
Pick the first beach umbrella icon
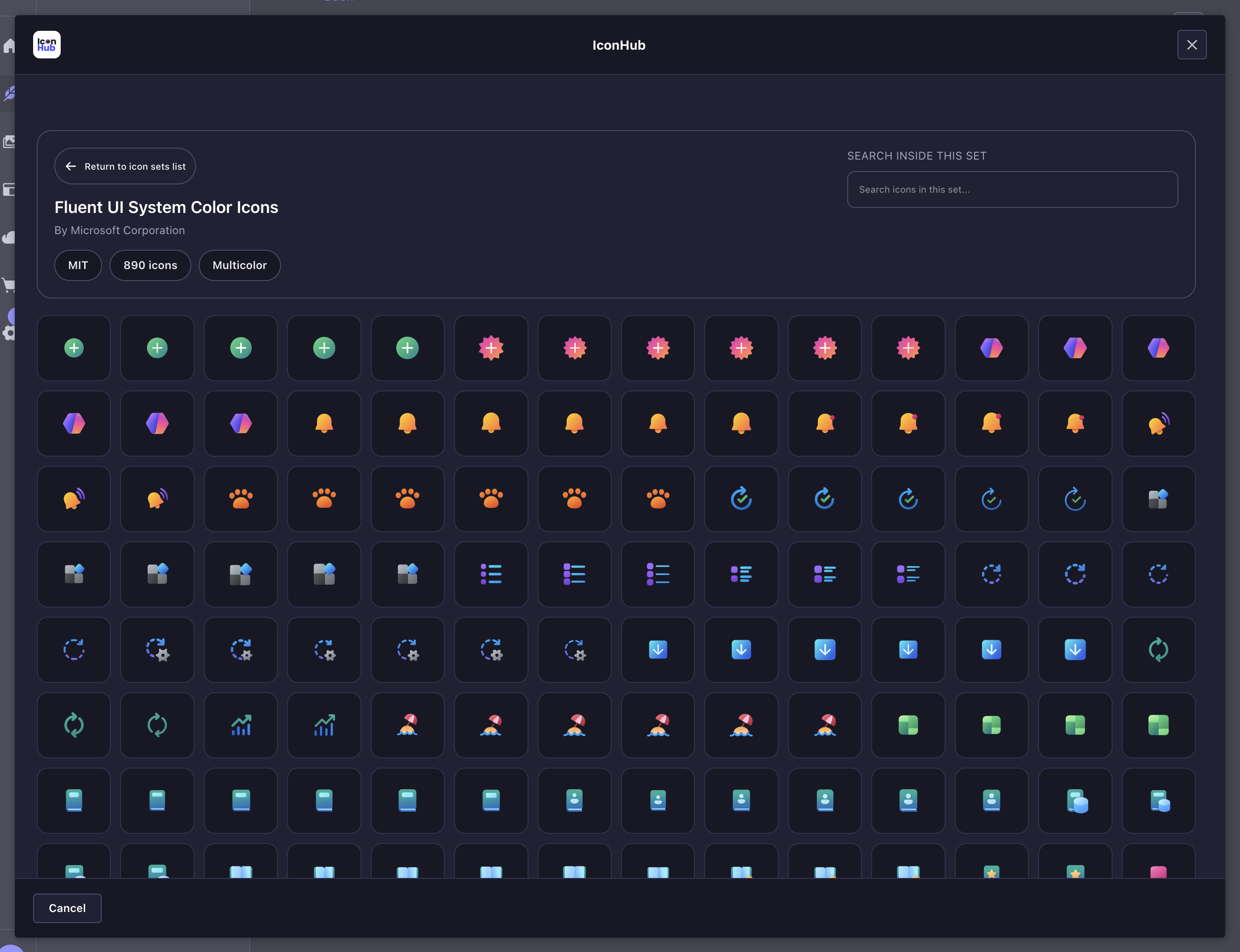point(408,725)
